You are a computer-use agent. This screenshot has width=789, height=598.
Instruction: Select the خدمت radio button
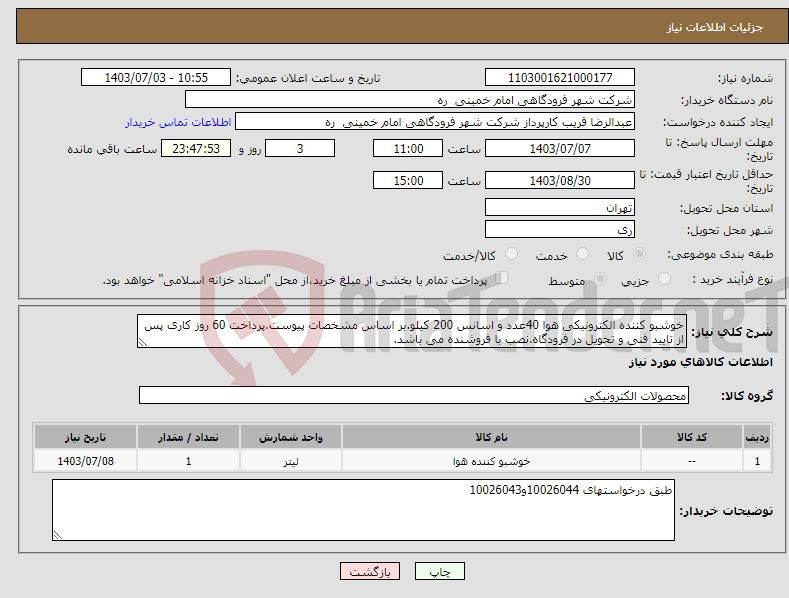(x=582, y=254)
